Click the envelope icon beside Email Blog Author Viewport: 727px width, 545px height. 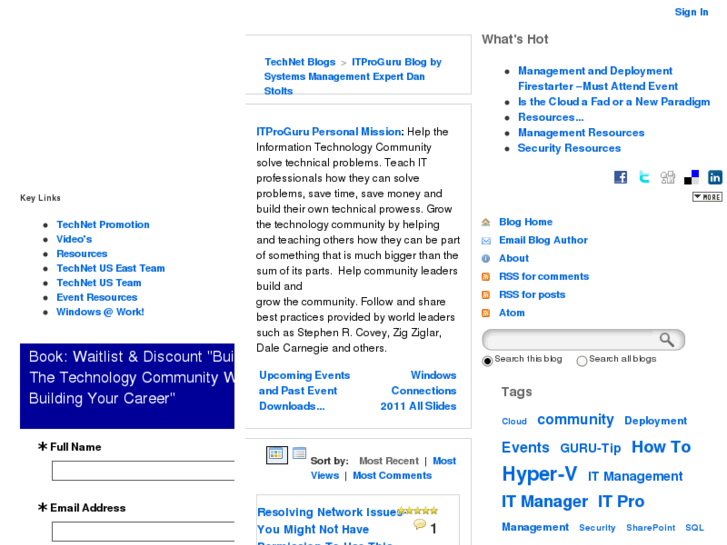click(486, 240)
